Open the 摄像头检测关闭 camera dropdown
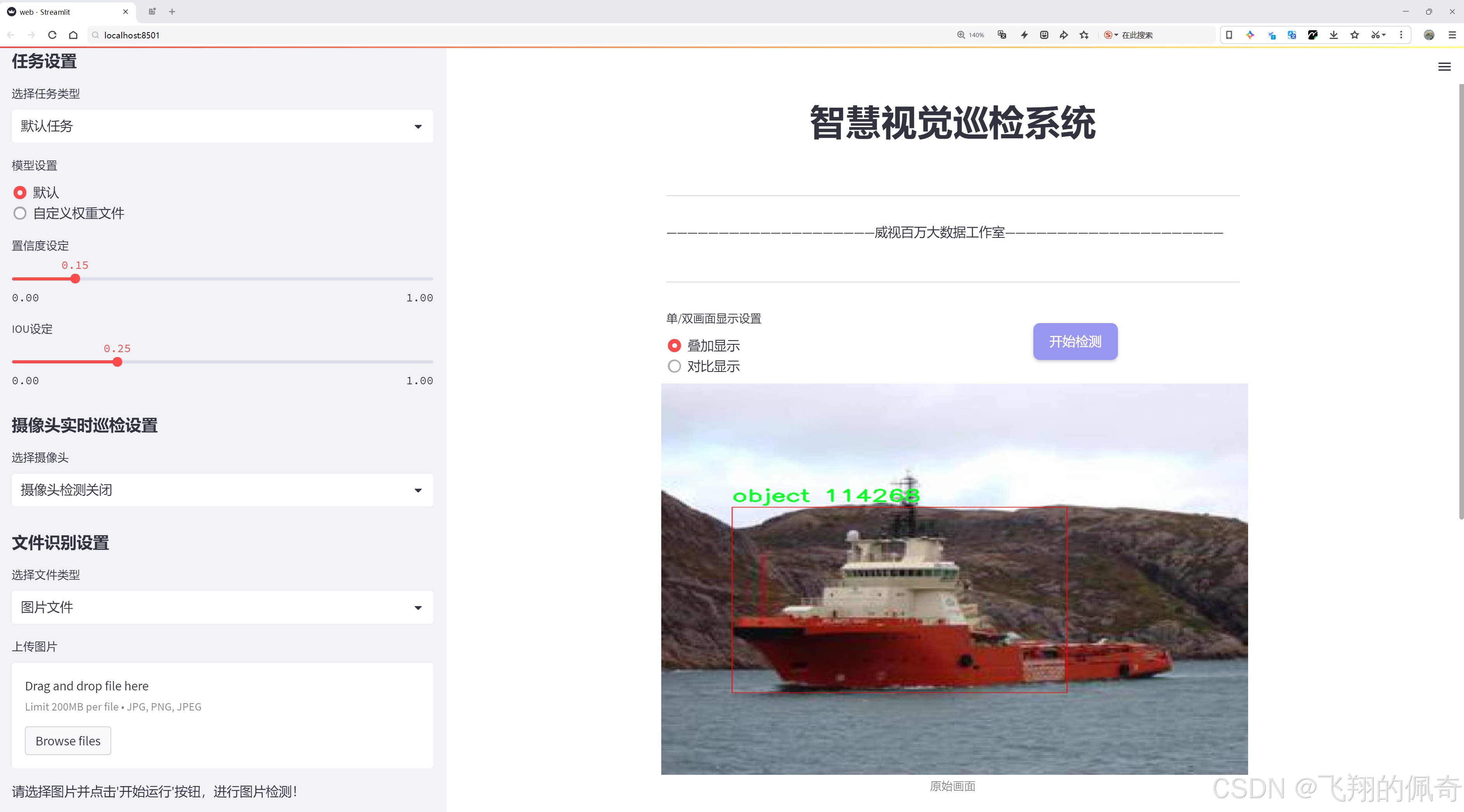 point(222,490)
